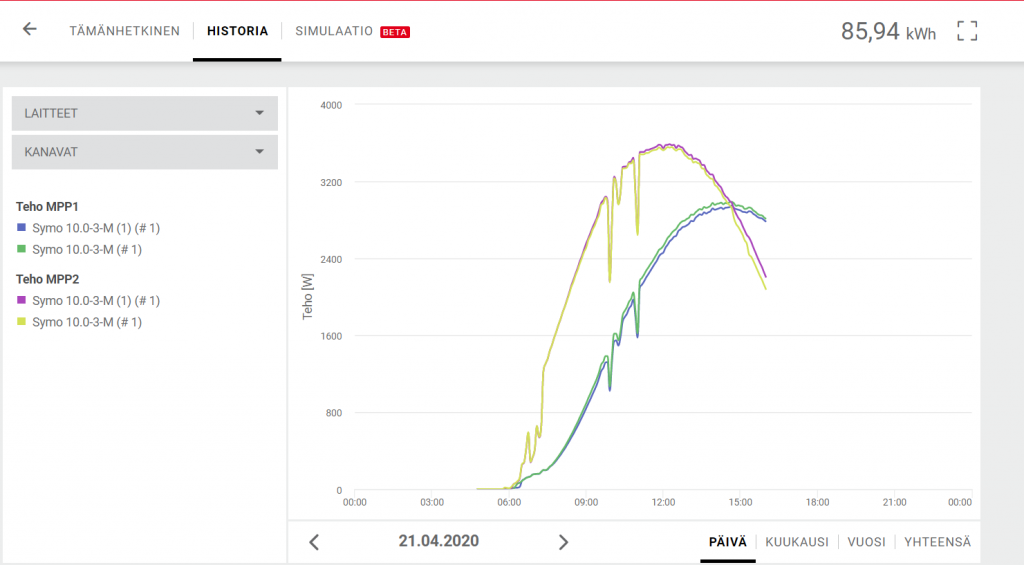Go to previous day with left chevron
This screenshot has height=565, width=1024.
click(x=314, y=542)
